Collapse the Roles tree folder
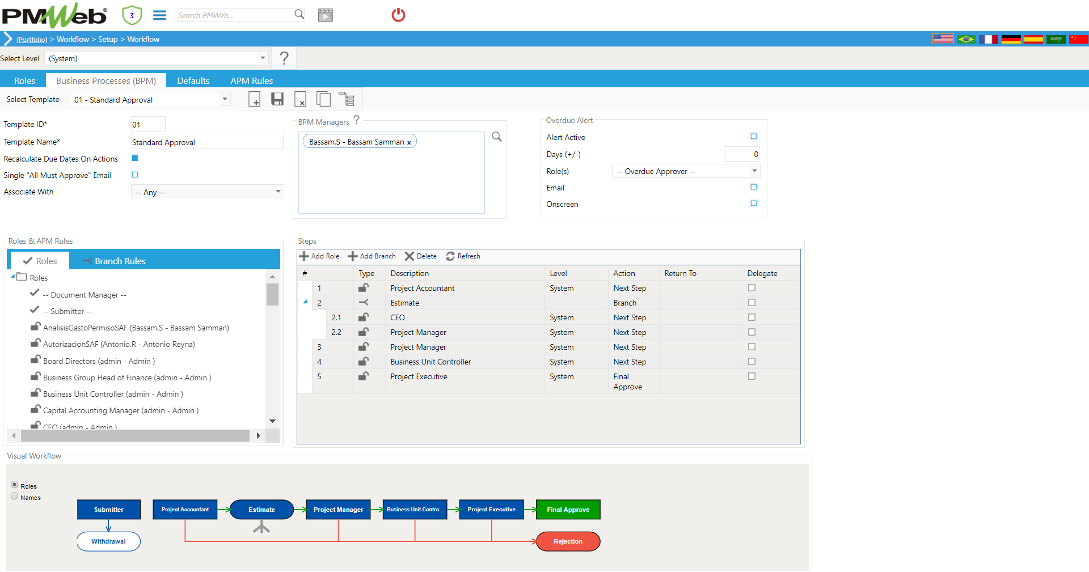1089x572 pixels. pos(13,276)
